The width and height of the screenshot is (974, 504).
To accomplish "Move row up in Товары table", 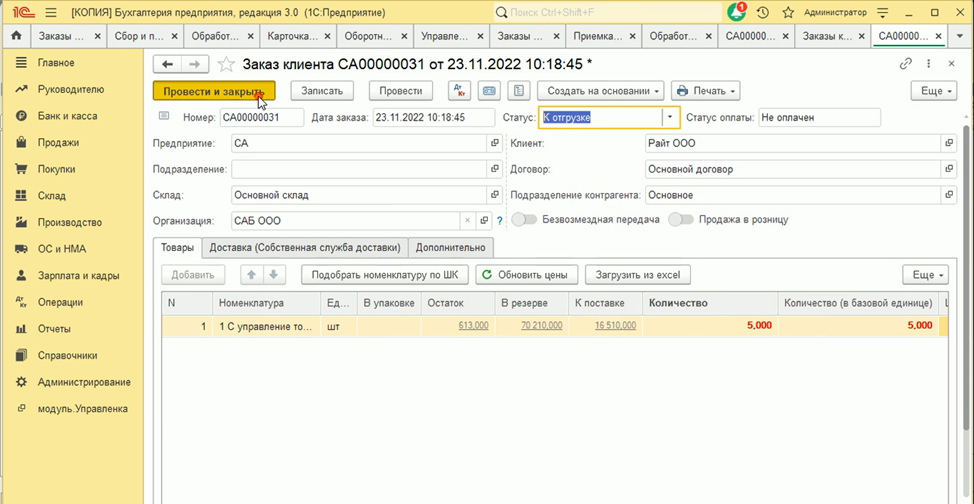I will coord(252,275).
